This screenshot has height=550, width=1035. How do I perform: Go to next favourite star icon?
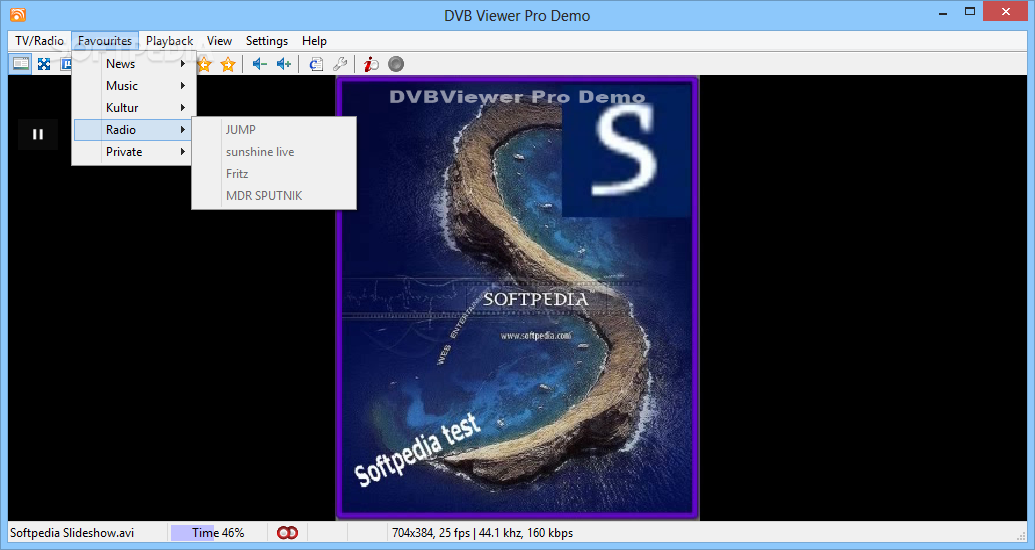[228, 64]
